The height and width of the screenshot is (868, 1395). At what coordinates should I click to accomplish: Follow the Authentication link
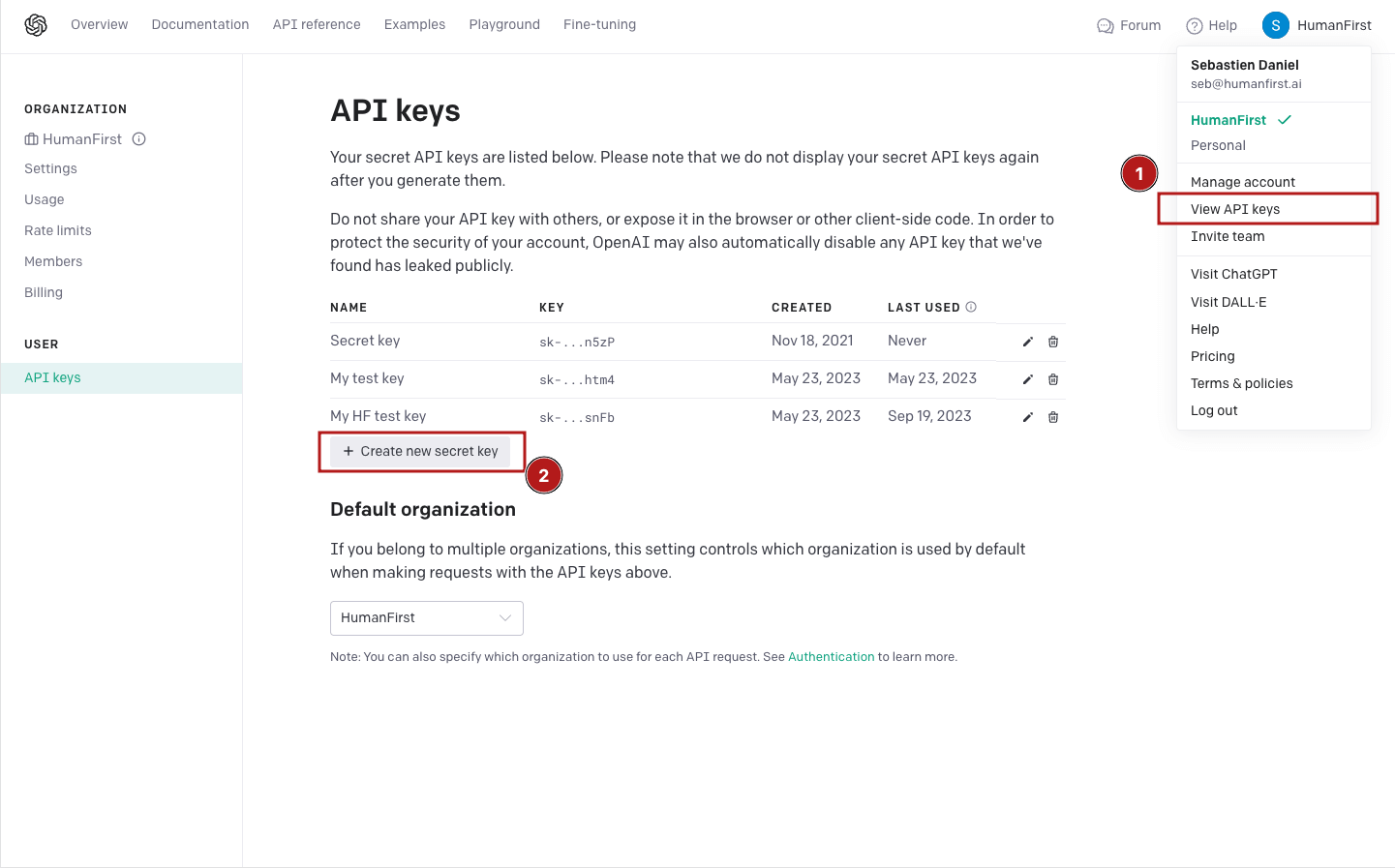click(831, 656)
